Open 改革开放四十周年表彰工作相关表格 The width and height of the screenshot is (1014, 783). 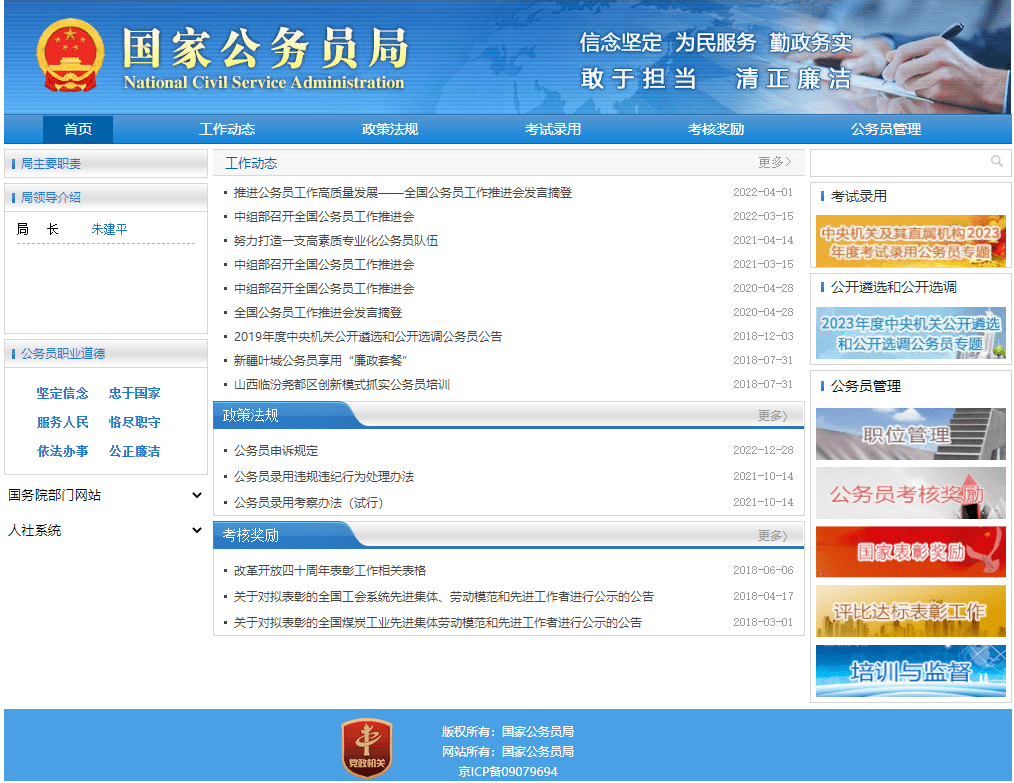pyautogui.click(x=330, y=570)
